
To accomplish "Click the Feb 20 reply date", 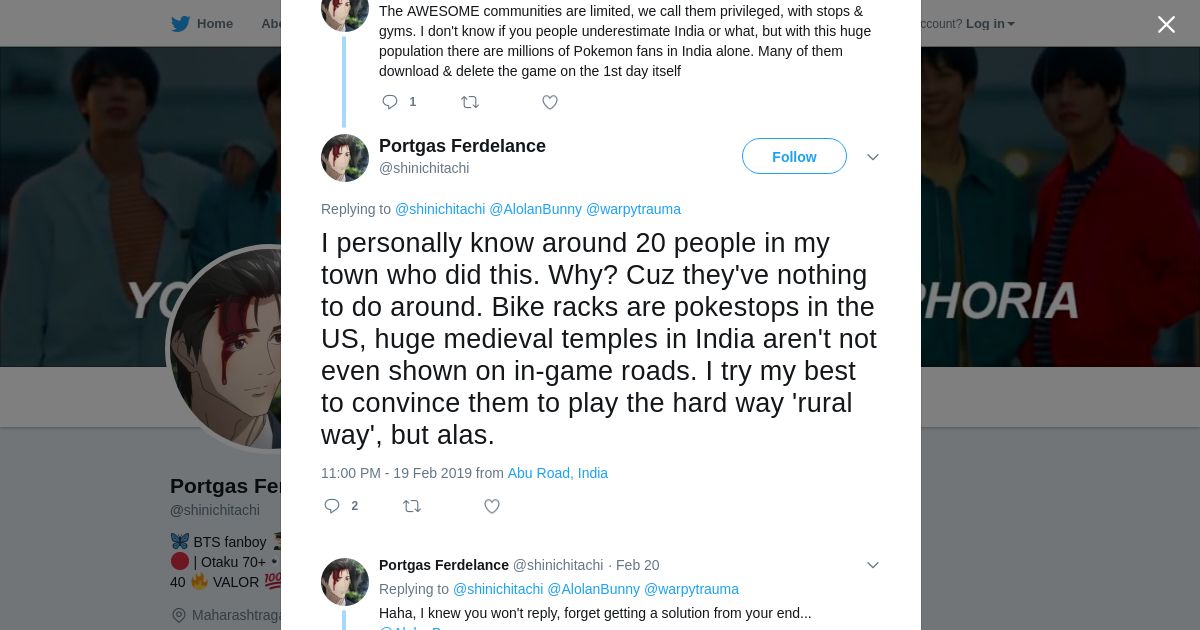I will (637, 565).
